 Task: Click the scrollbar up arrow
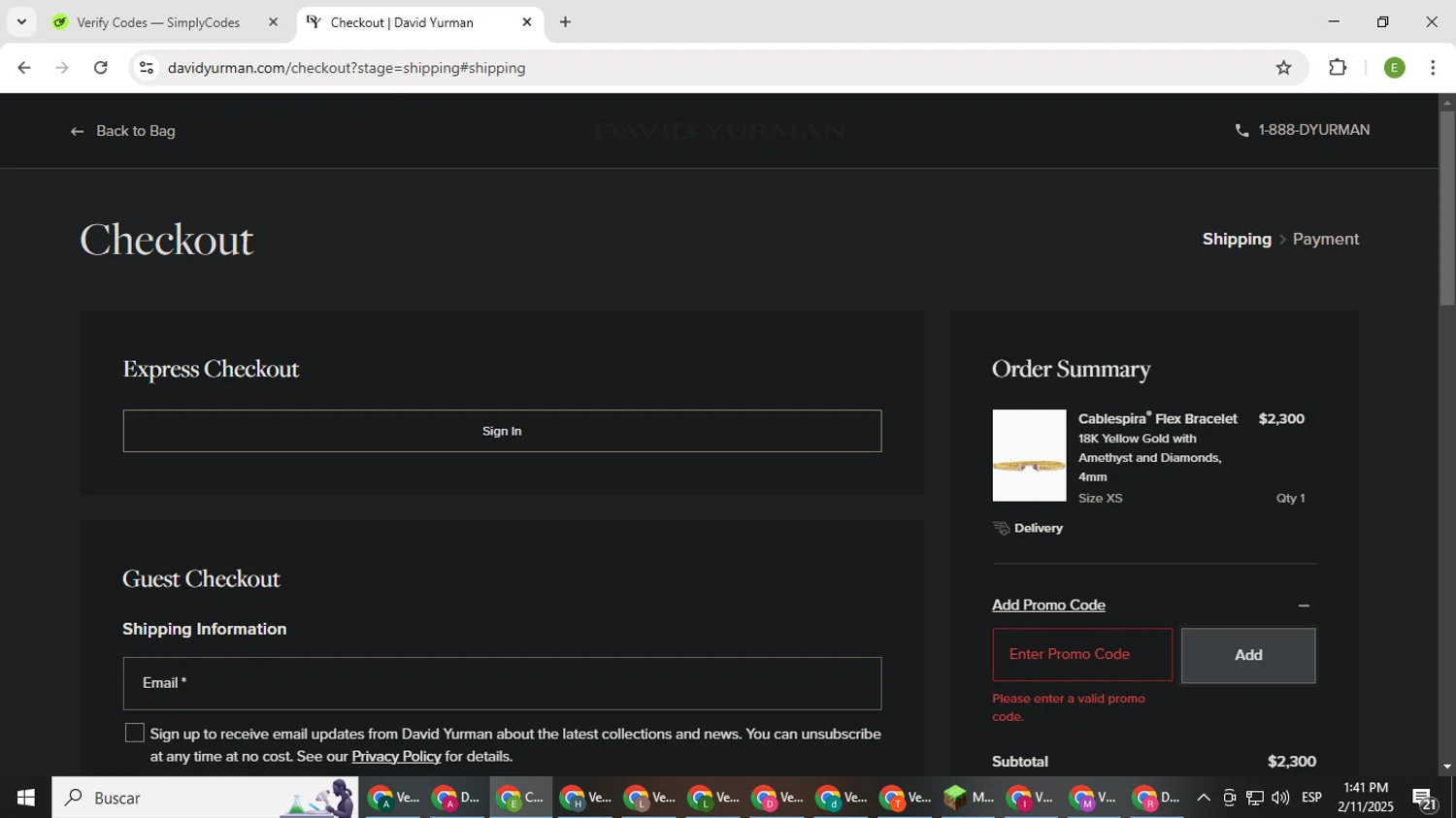(x=1446, y=102)
